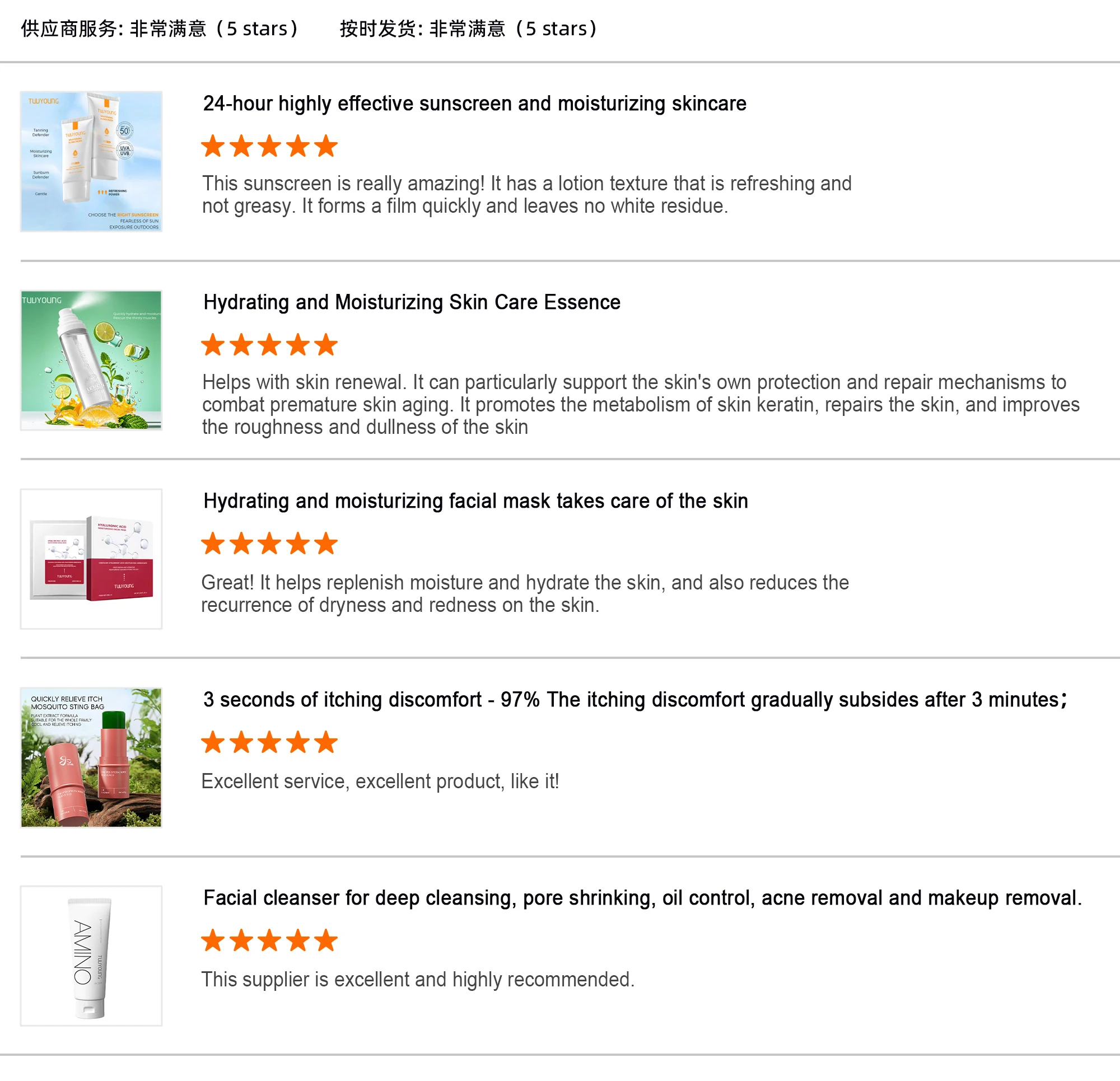Click the 供应商服务 rating label

pyautogui.click(x=161, y=29)
